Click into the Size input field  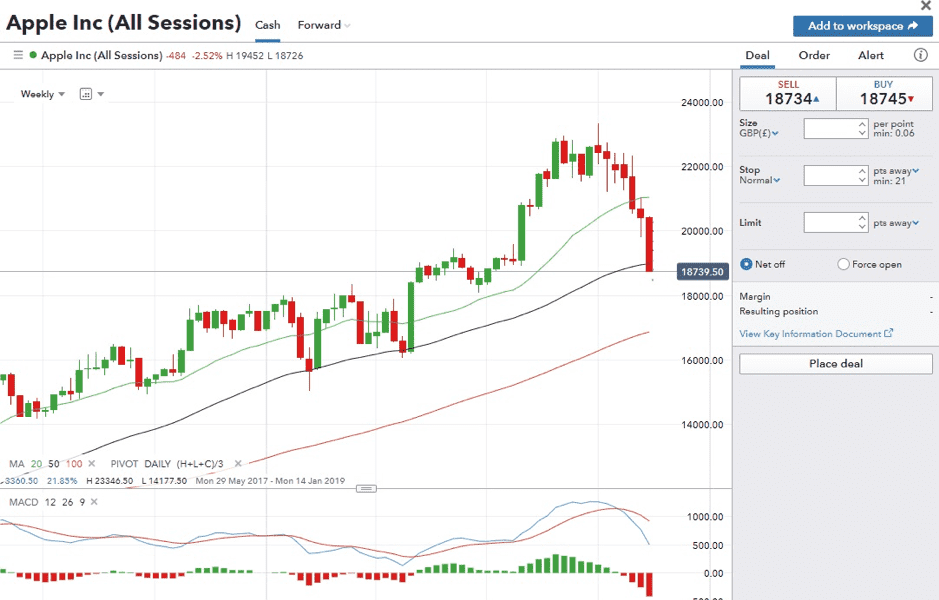tap(831, 129)
